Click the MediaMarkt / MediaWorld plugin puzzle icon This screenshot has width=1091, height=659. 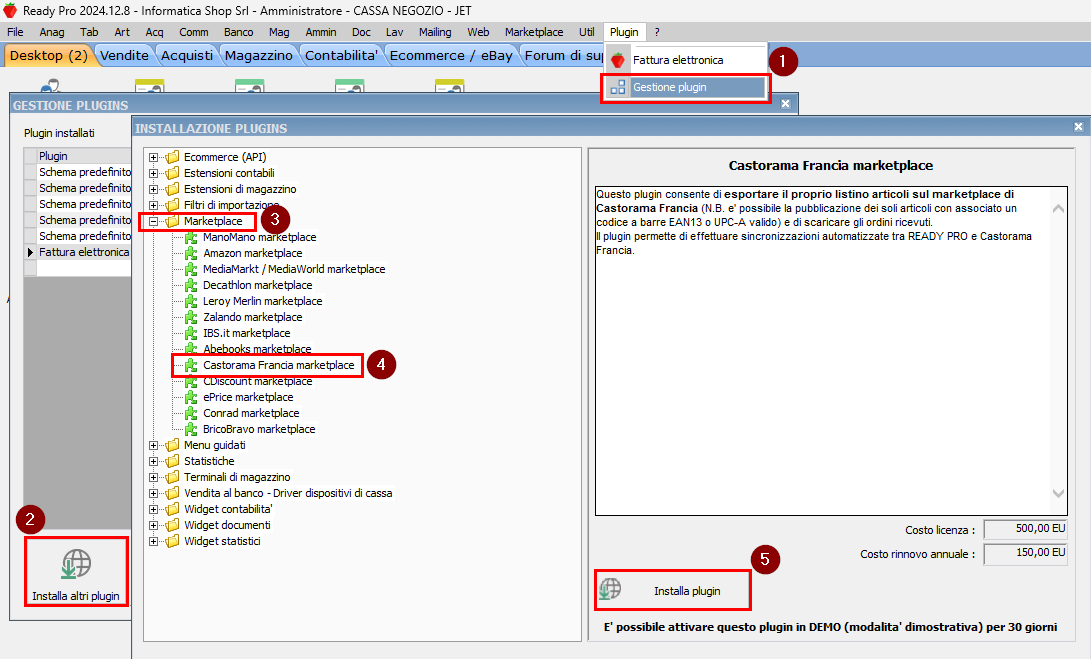coord(191,269)
